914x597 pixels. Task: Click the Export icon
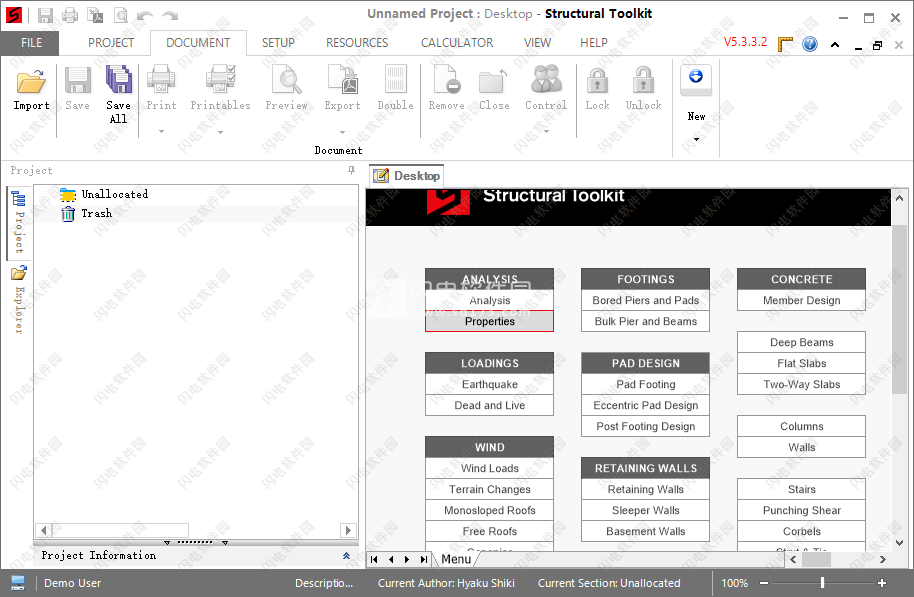coord(343,79)
